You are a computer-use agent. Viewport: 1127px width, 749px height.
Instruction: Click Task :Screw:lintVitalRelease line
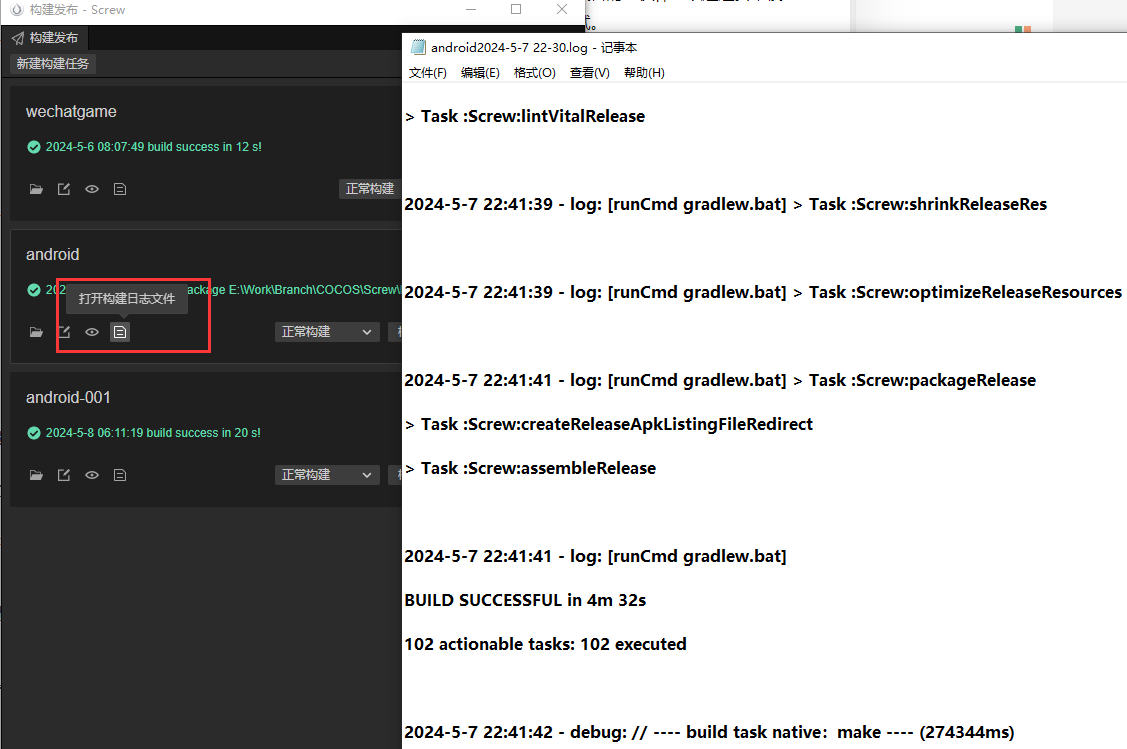pos(525,116)
